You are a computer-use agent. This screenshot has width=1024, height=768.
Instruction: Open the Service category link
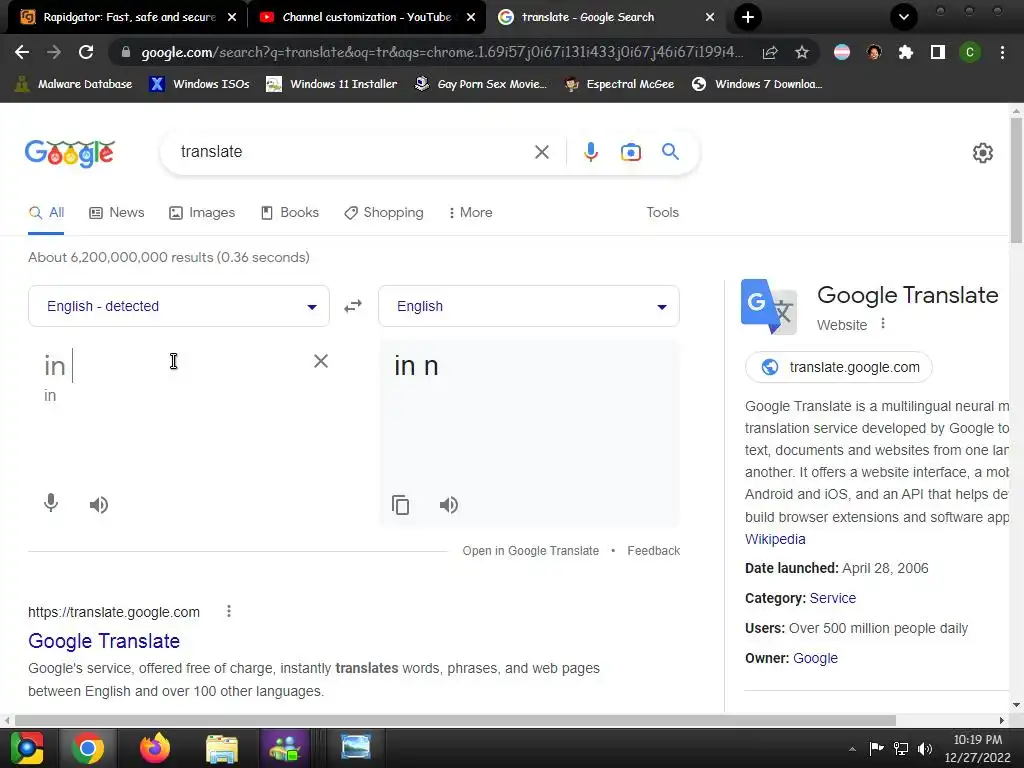tap(833, 598)
